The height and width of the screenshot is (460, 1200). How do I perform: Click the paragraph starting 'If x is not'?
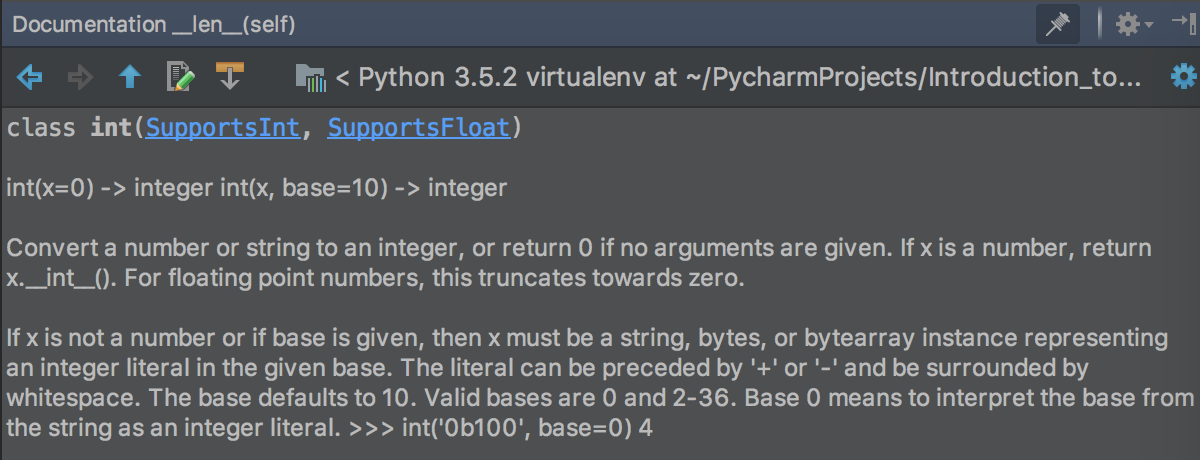[x=600, y=383]
